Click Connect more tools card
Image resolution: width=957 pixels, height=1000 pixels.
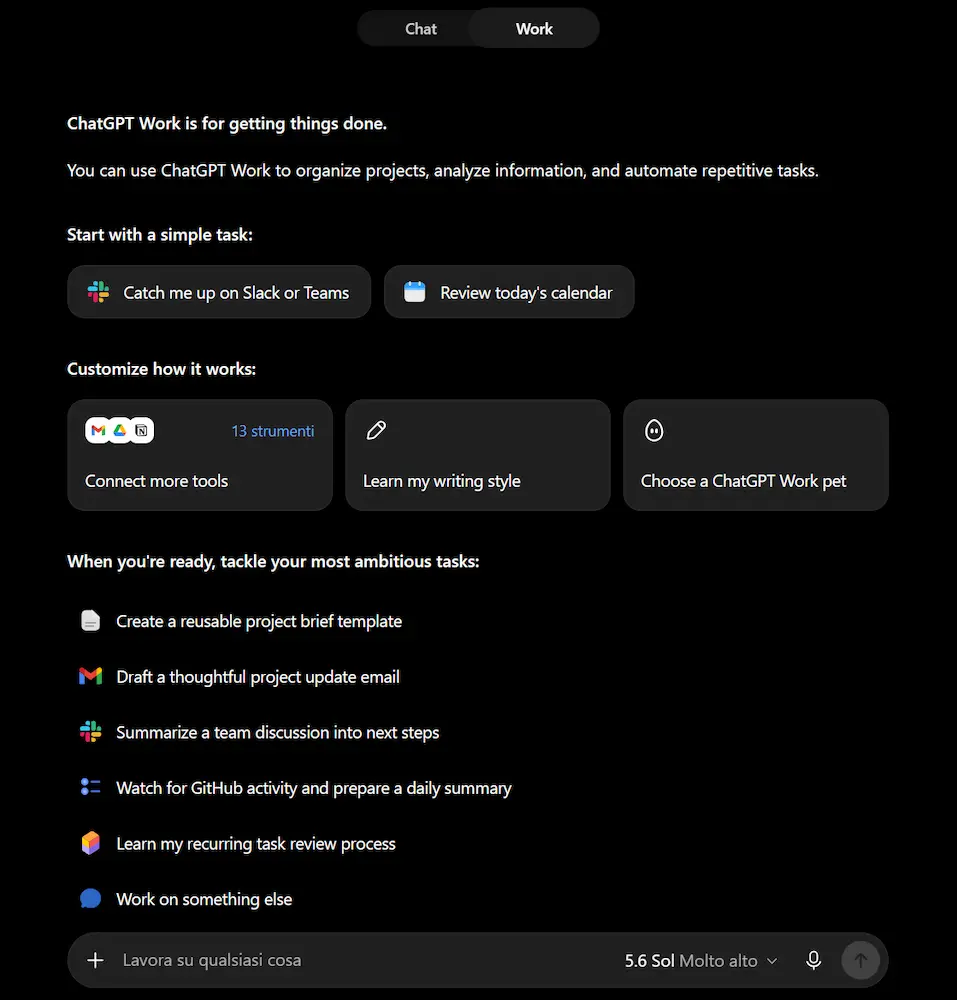(x=200, y=455)
